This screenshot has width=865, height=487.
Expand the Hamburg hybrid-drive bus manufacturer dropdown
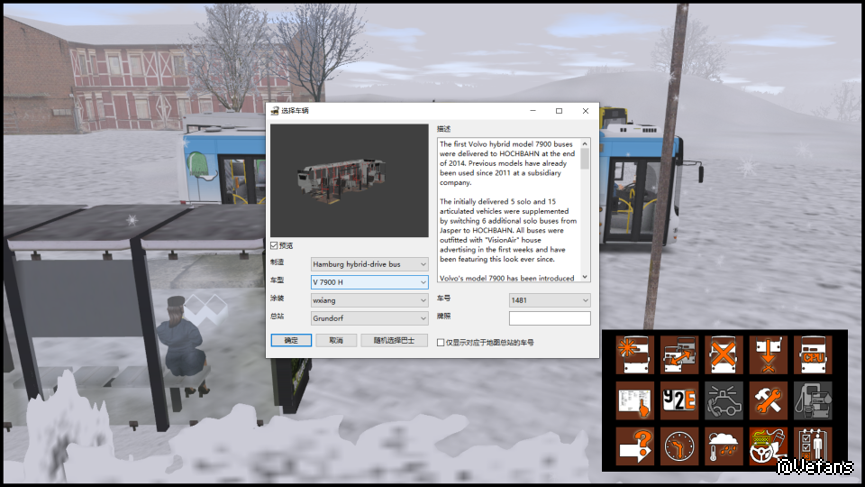[x=369, y=264]
